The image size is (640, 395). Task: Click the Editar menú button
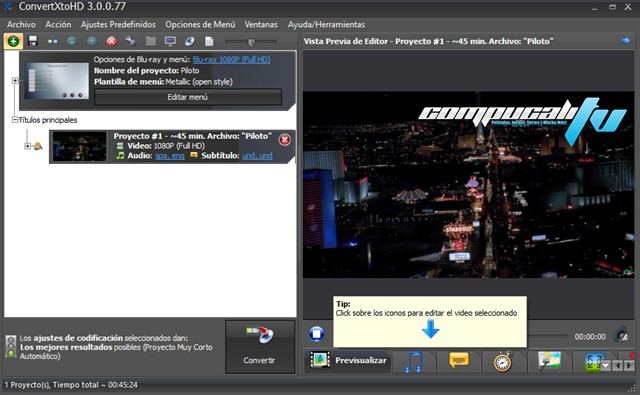(x=188, y=97)
